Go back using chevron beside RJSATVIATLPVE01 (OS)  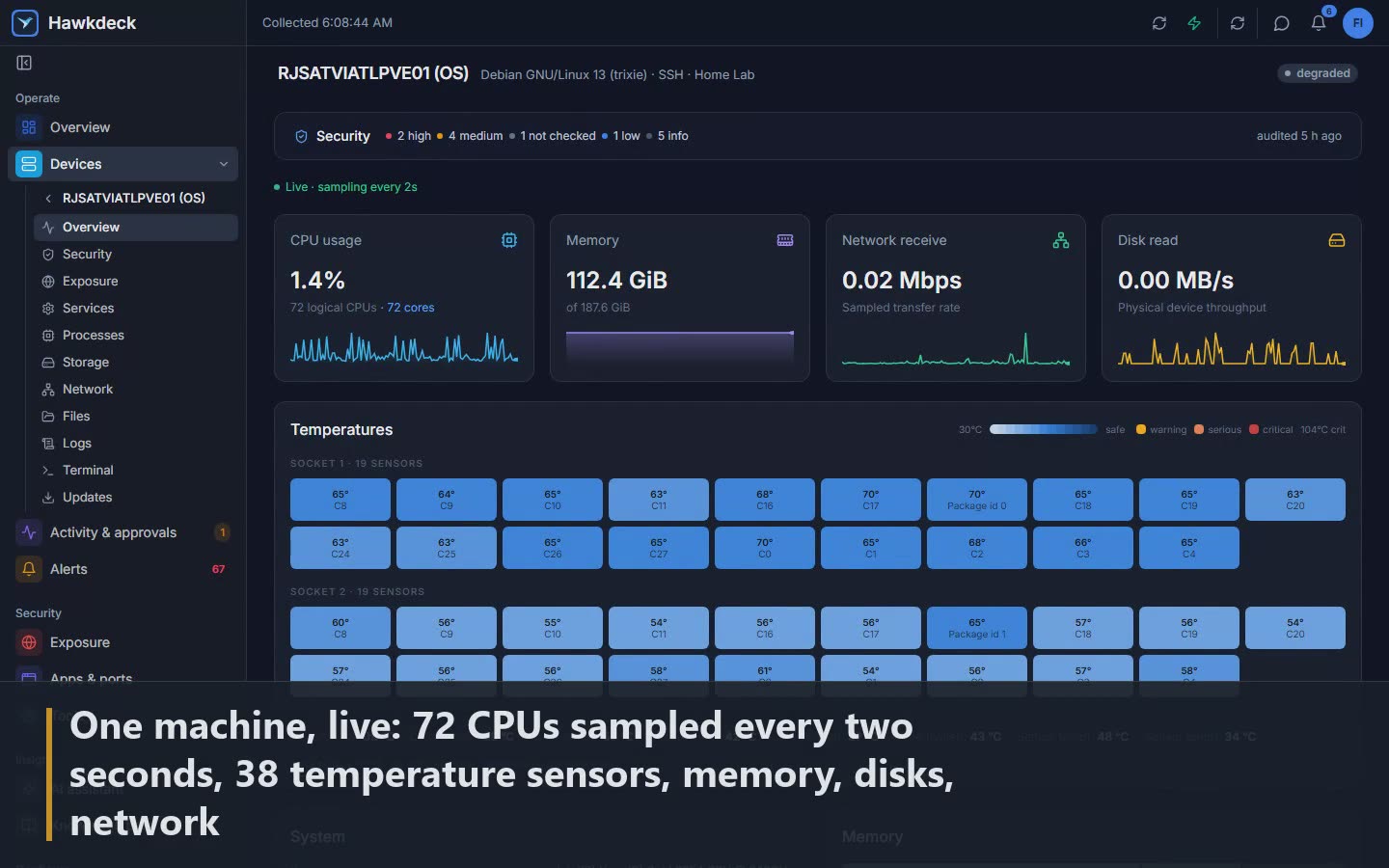[48, 198]
